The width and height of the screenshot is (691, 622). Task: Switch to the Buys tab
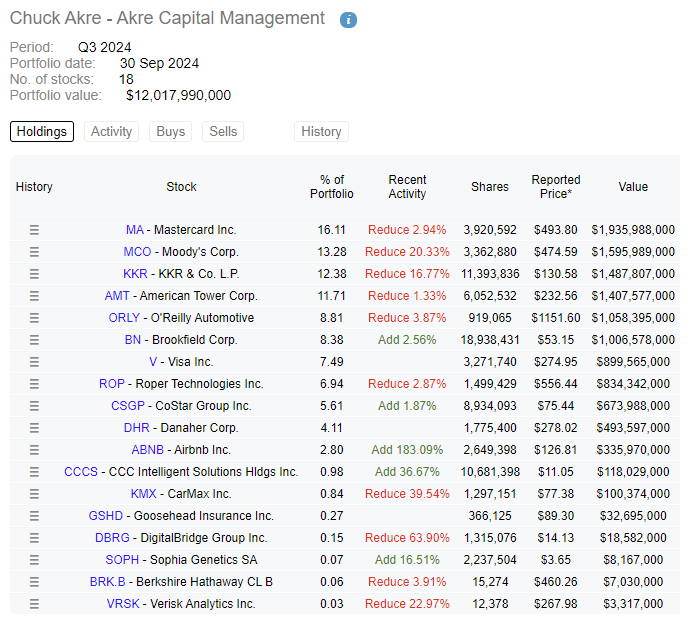point(171,131)
